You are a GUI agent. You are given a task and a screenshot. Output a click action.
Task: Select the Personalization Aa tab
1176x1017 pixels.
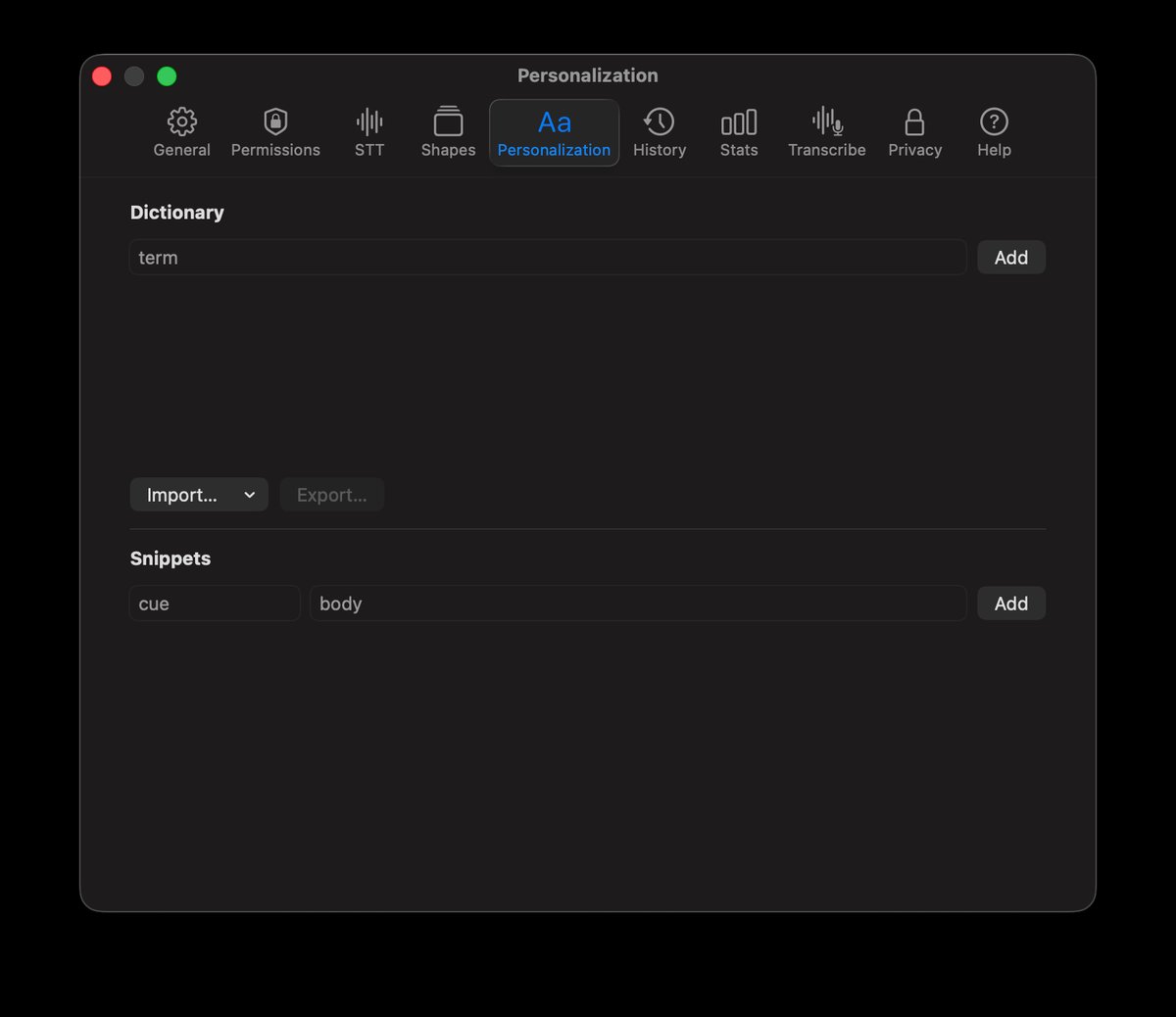[x=554, y=133]
